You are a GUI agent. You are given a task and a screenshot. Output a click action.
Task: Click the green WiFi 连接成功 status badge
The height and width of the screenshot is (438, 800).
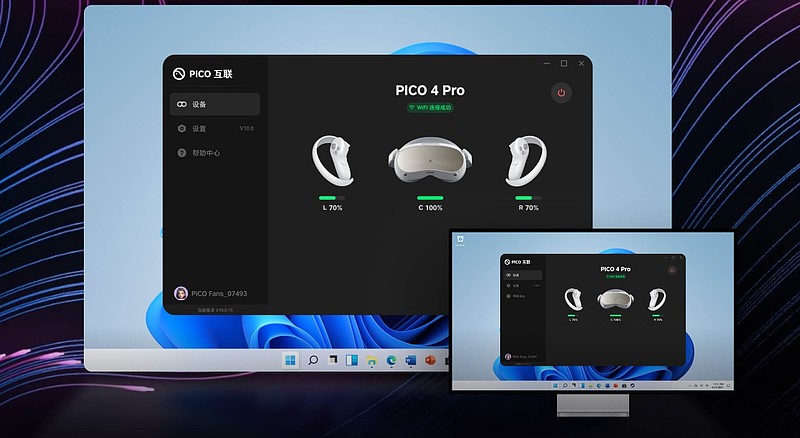tap(430, 108)
